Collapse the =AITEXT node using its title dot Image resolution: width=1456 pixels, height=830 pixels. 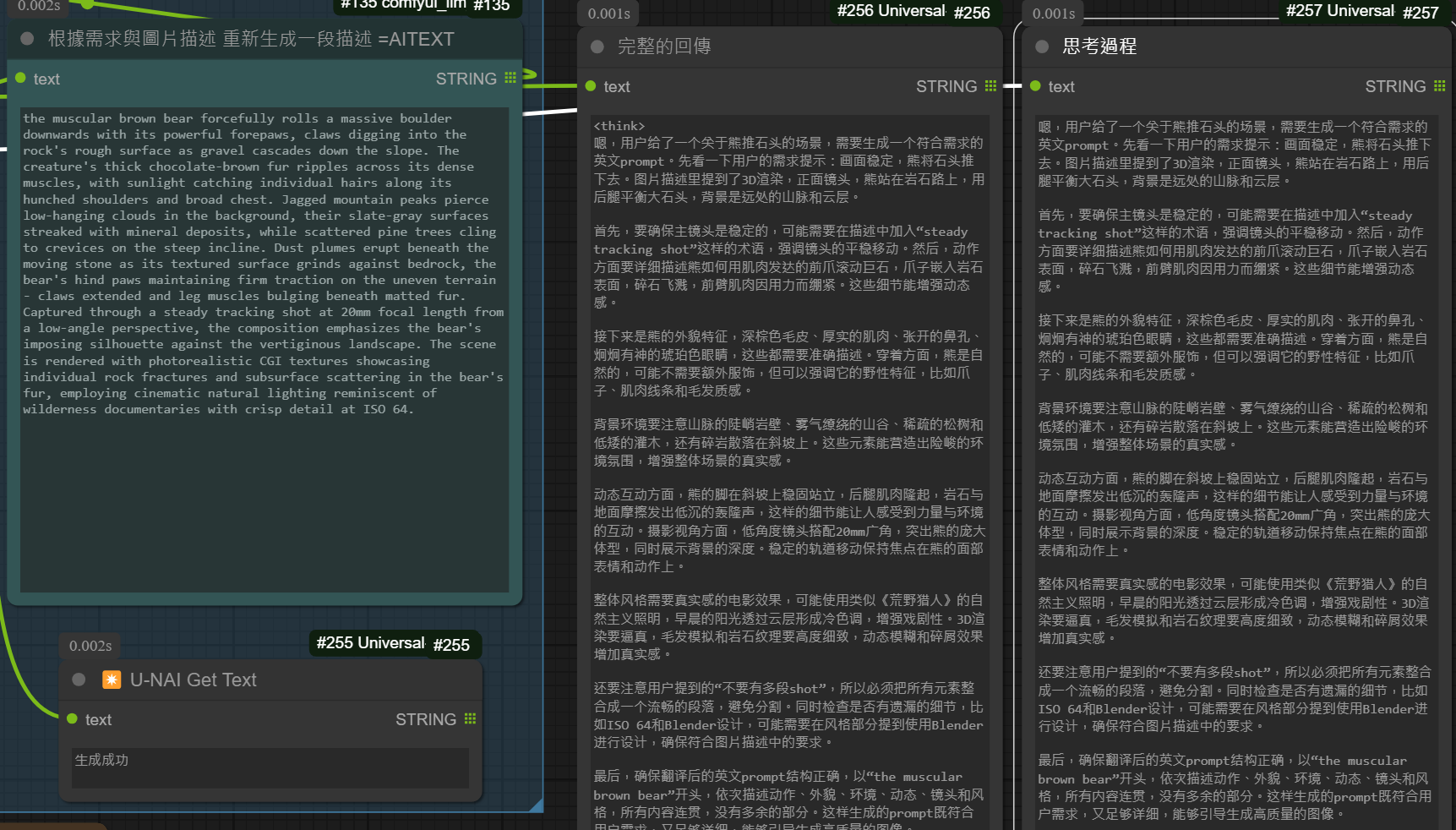tap(27, 38)
